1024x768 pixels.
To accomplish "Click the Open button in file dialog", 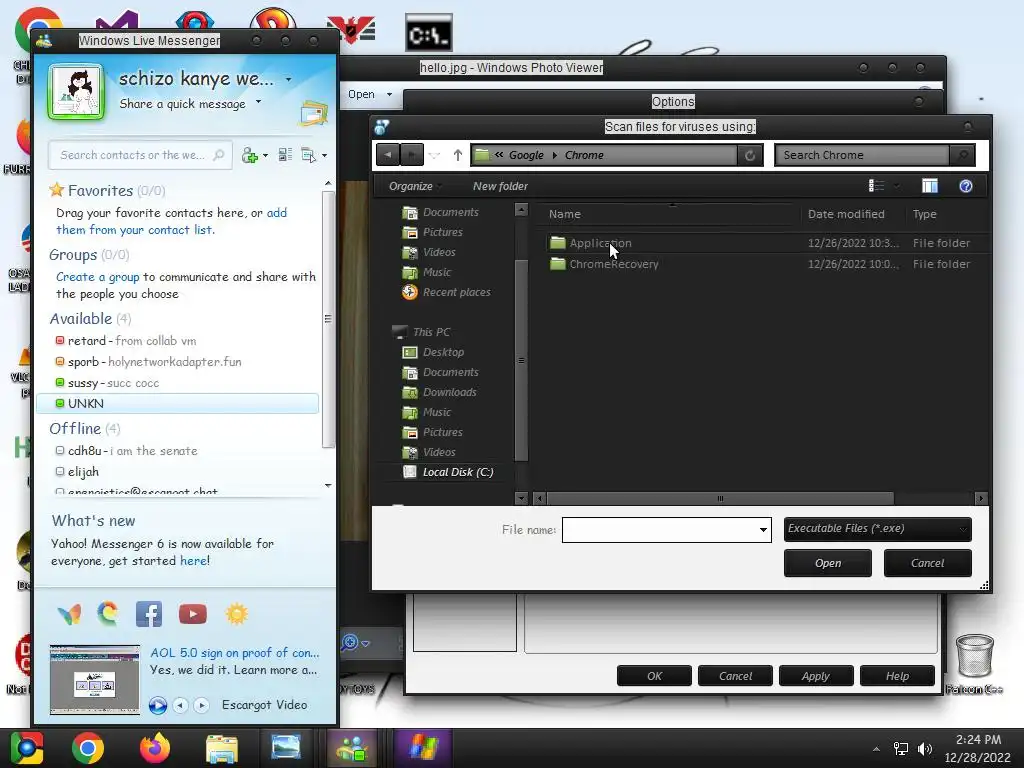I will (x=827, y=563).
